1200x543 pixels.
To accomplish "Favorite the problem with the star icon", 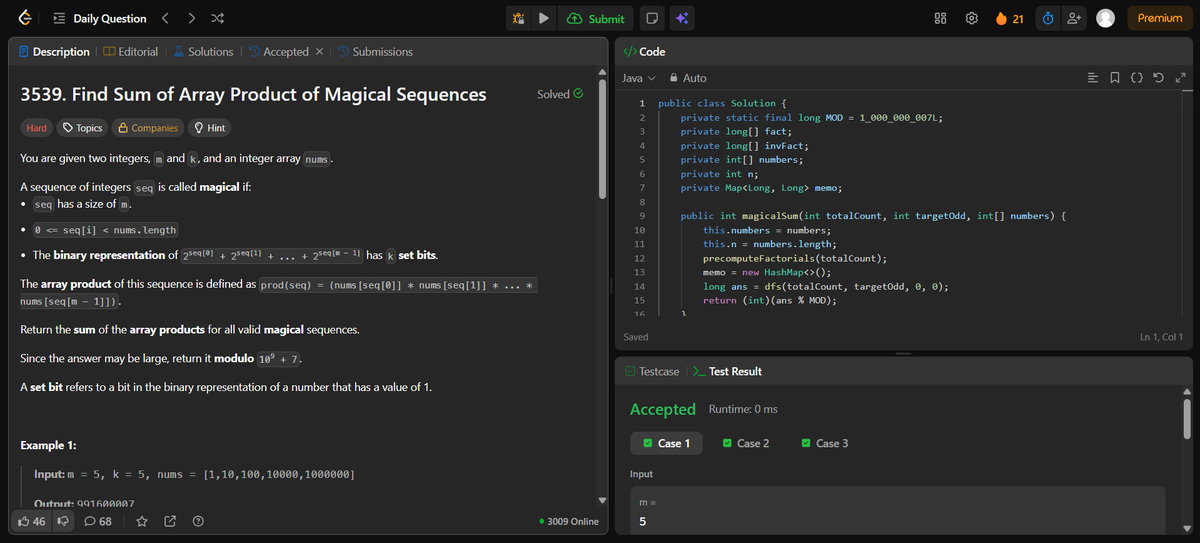I will point(142,521).
